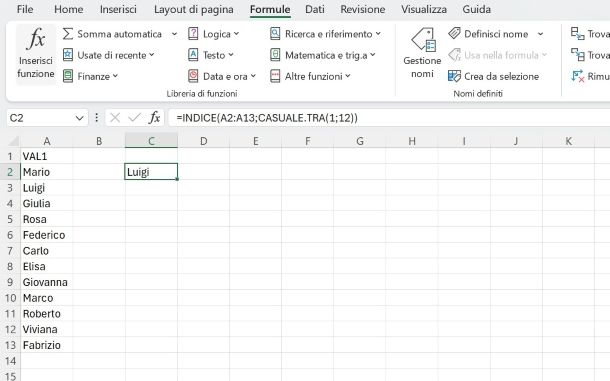
Task: Click the fx icon beside formula bar
Action: pos(154,118)
